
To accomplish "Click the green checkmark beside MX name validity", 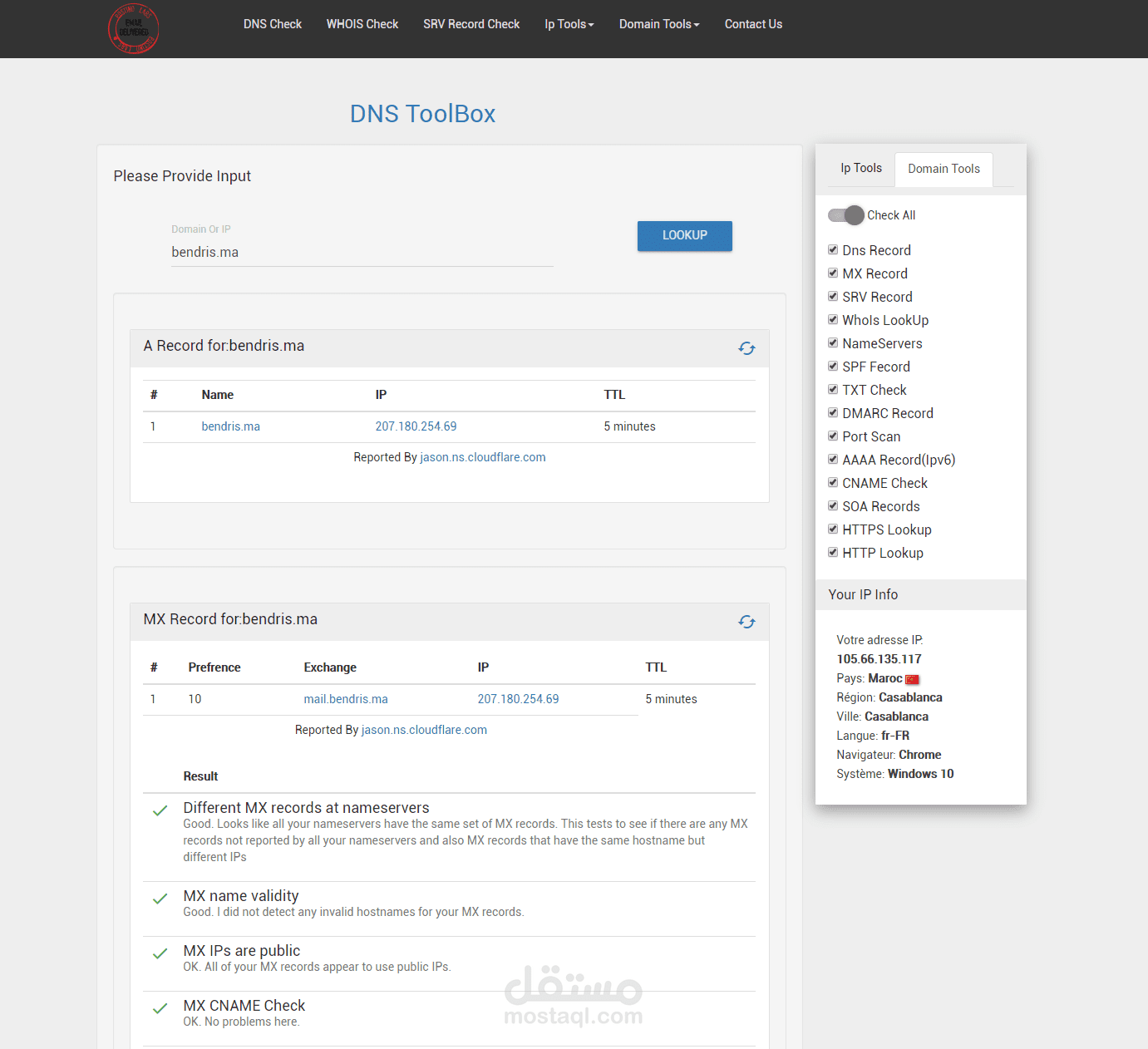I will [160, 899].
